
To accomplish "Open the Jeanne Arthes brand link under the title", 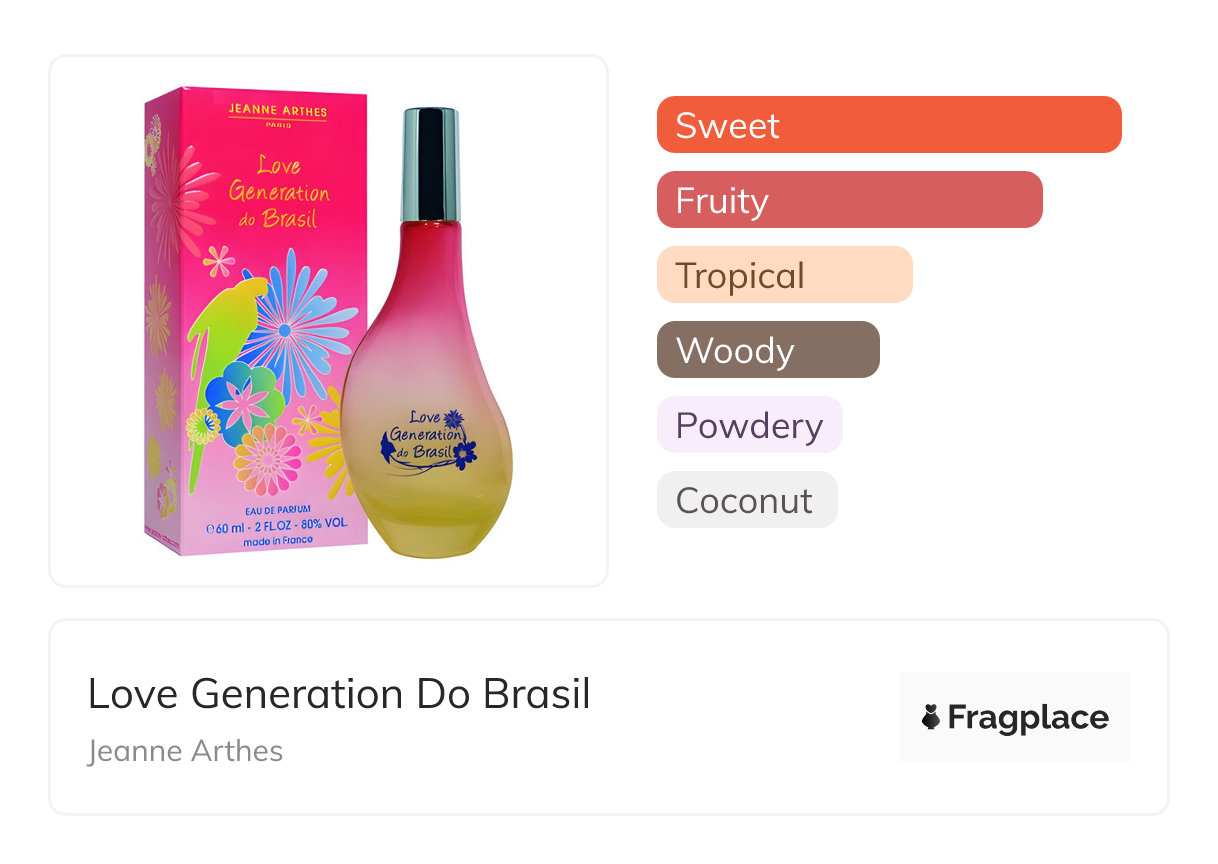I will click(185, 751).
